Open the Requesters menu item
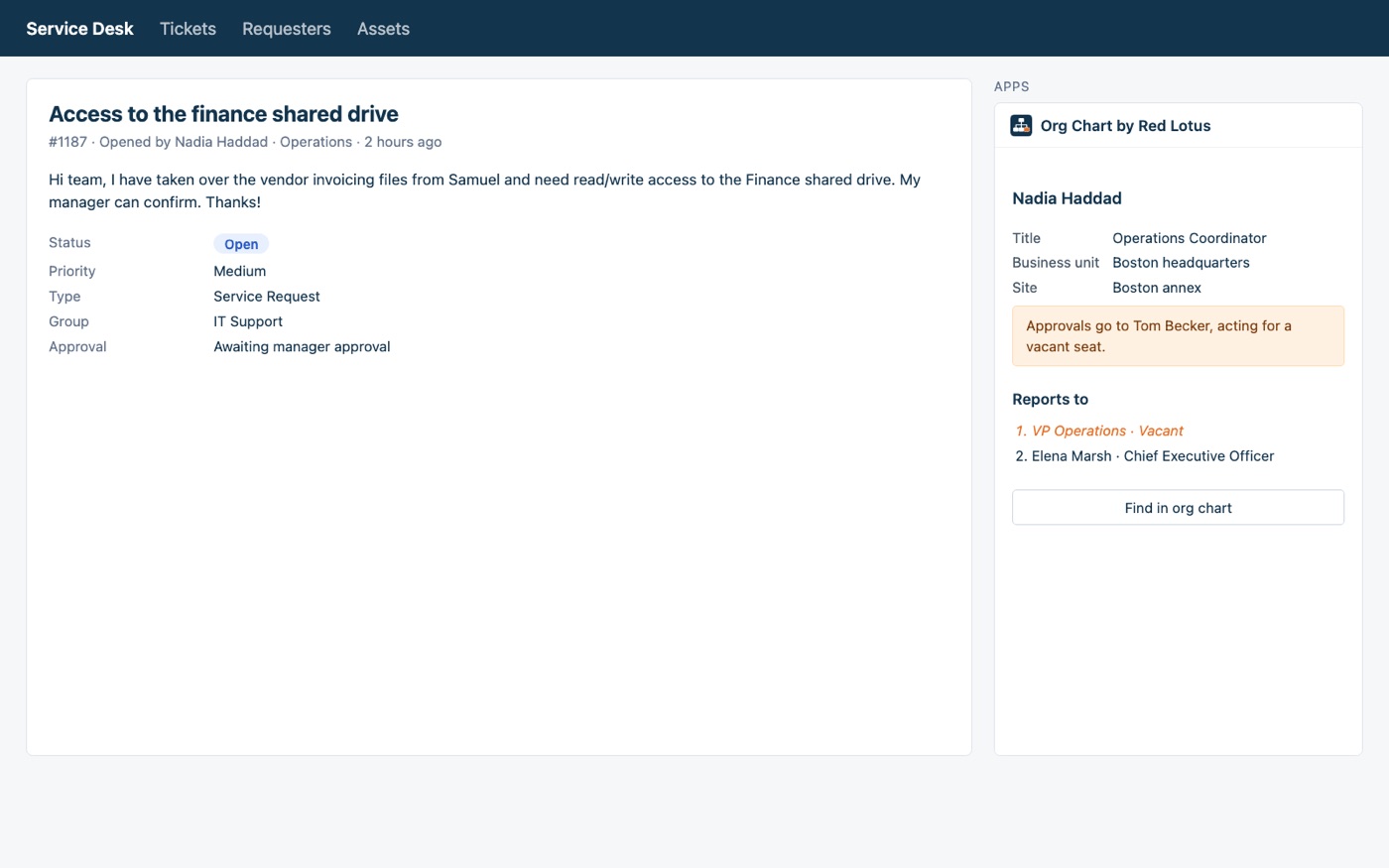The height and width of the screenshot is (868, 1389). (x=287, y=29)
